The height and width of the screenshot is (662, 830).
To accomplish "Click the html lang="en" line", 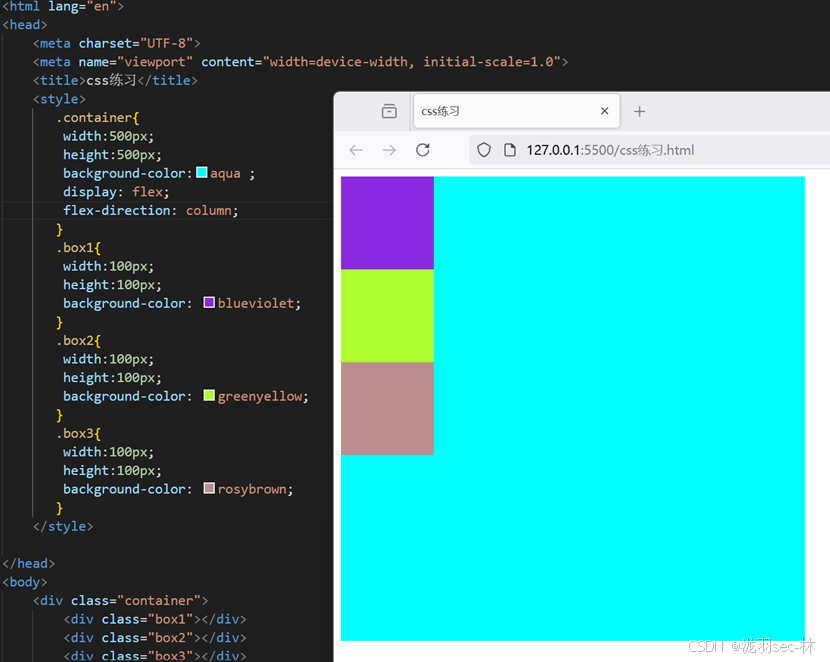I will click(63, 6).
